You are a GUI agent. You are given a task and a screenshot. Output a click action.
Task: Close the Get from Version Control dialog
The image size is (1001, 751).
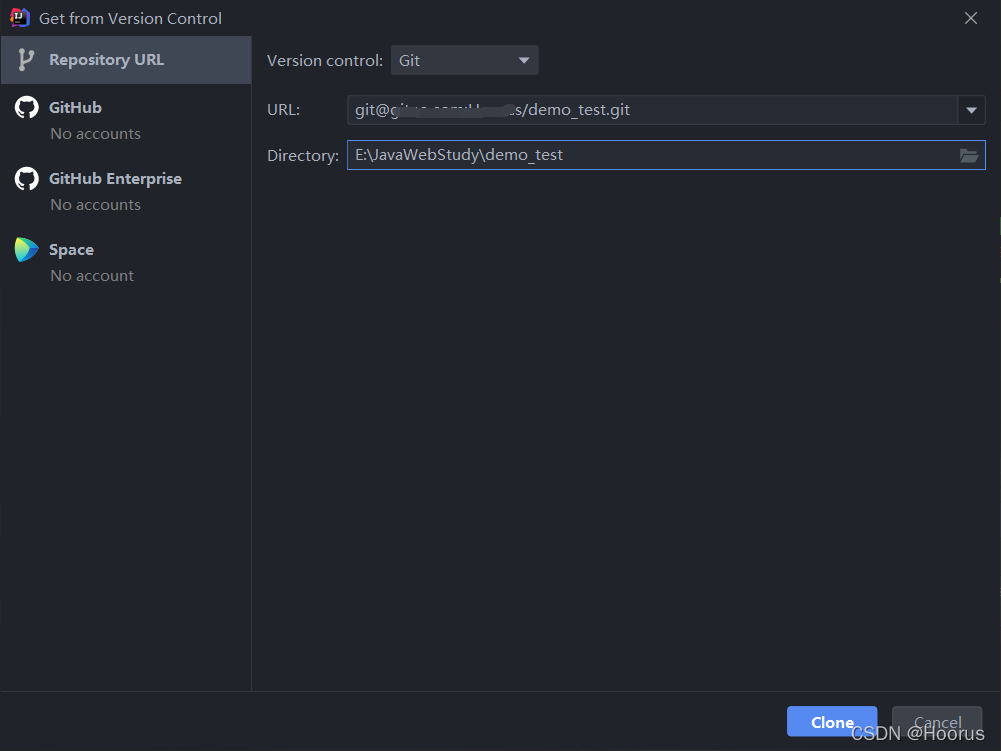pyautogui.click(x=970, y=18)
